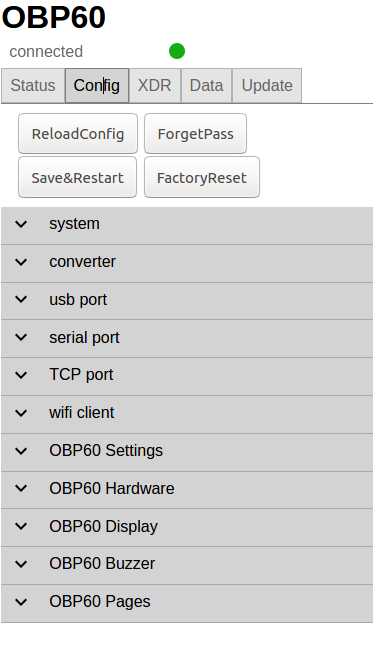Open the TCP port chevron arrow
Viewport: 375px width, 658px height.
pyautogui.click(x=21, y=375)
